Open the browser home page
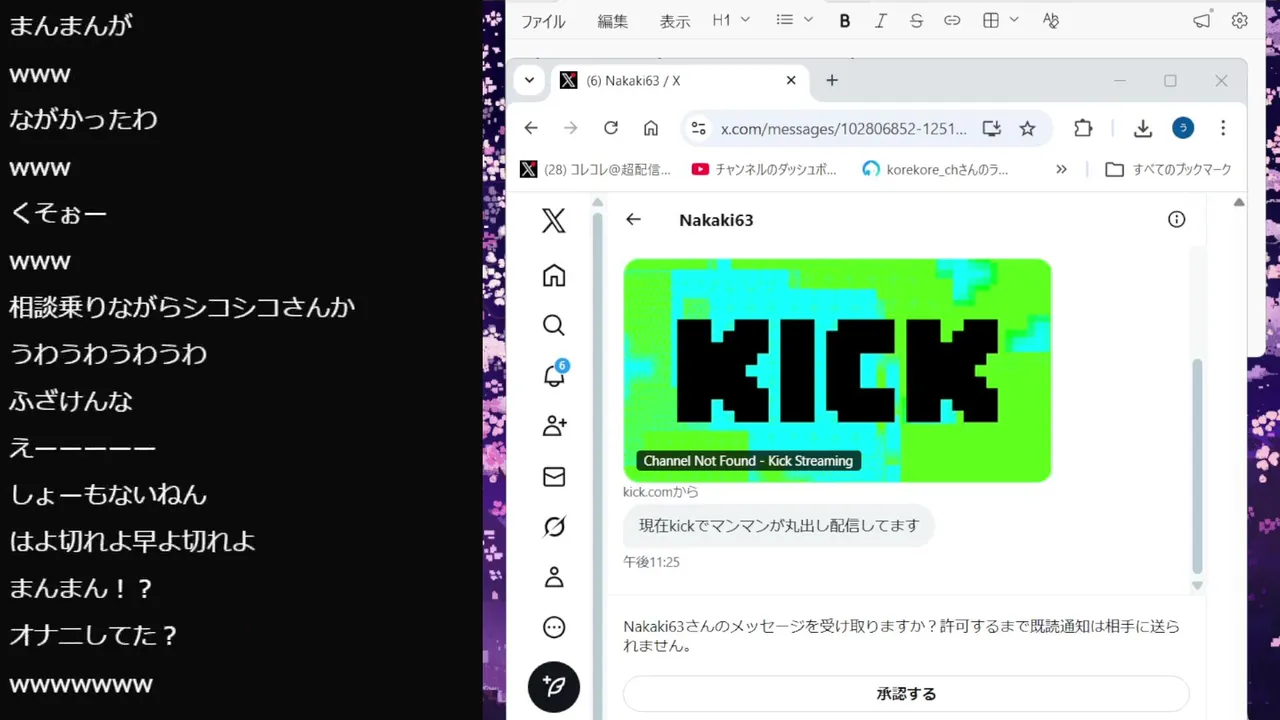 (651, 128)
